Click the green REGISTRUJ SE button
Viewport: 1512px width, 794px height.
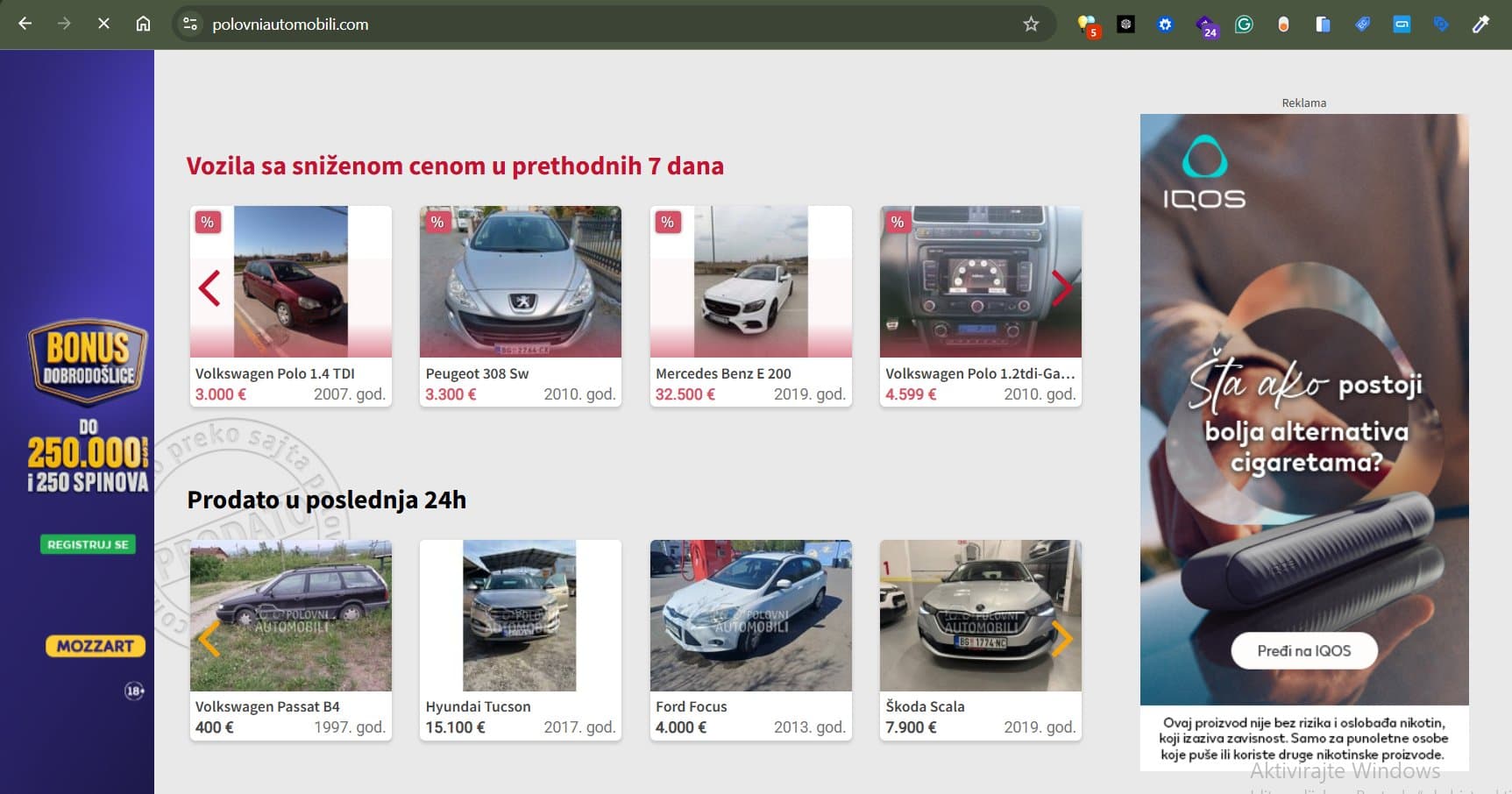(88, 544)
